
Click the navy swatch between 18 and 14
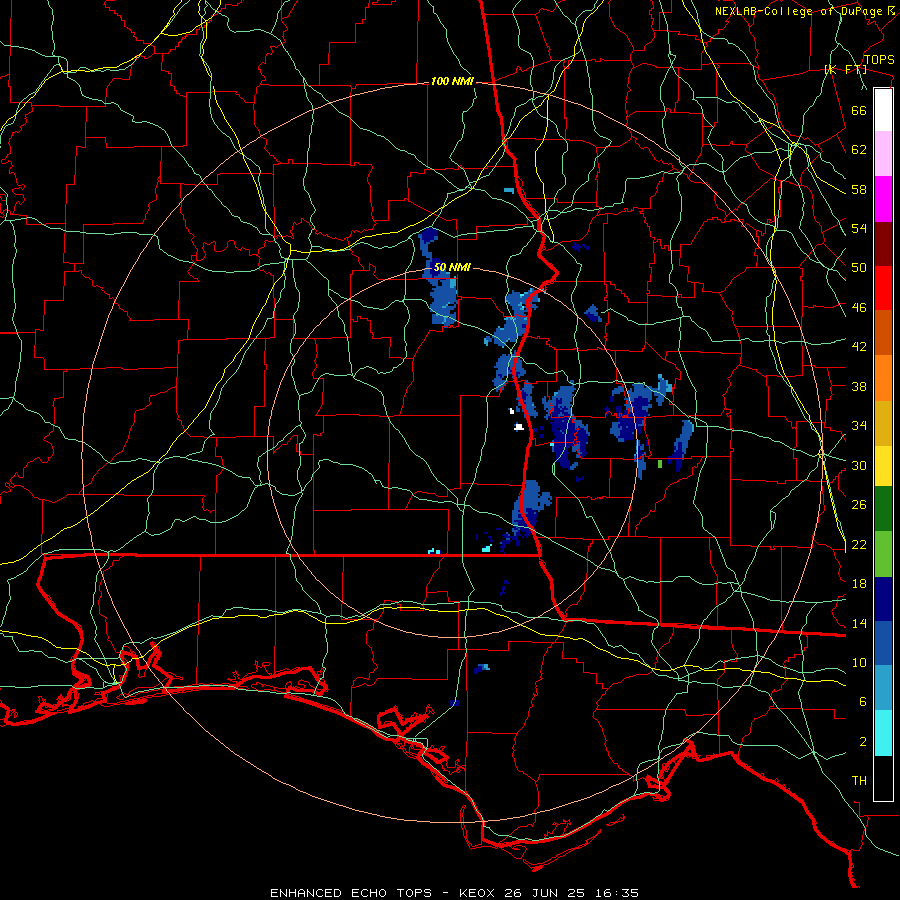(883, 599)
